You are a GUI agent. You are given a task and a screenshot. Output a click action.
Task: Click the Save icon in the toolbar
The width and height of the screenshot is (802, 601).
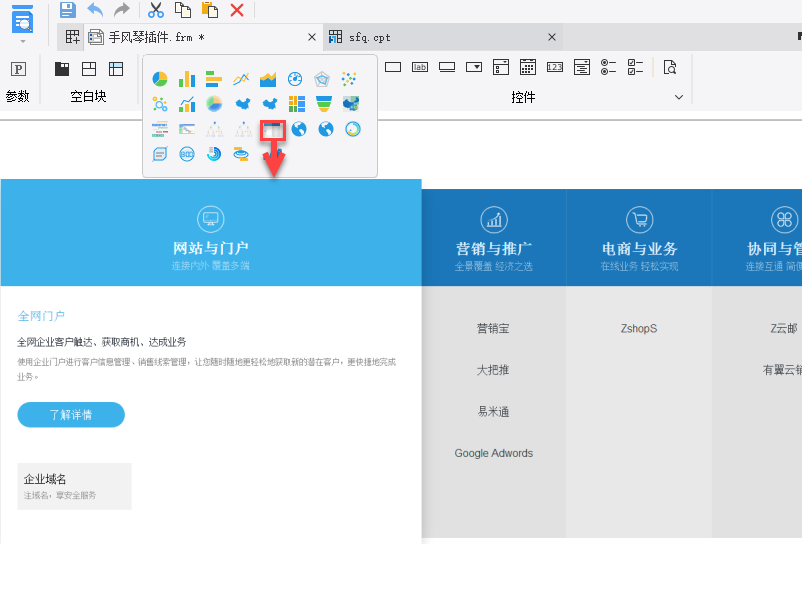point(68,9)
